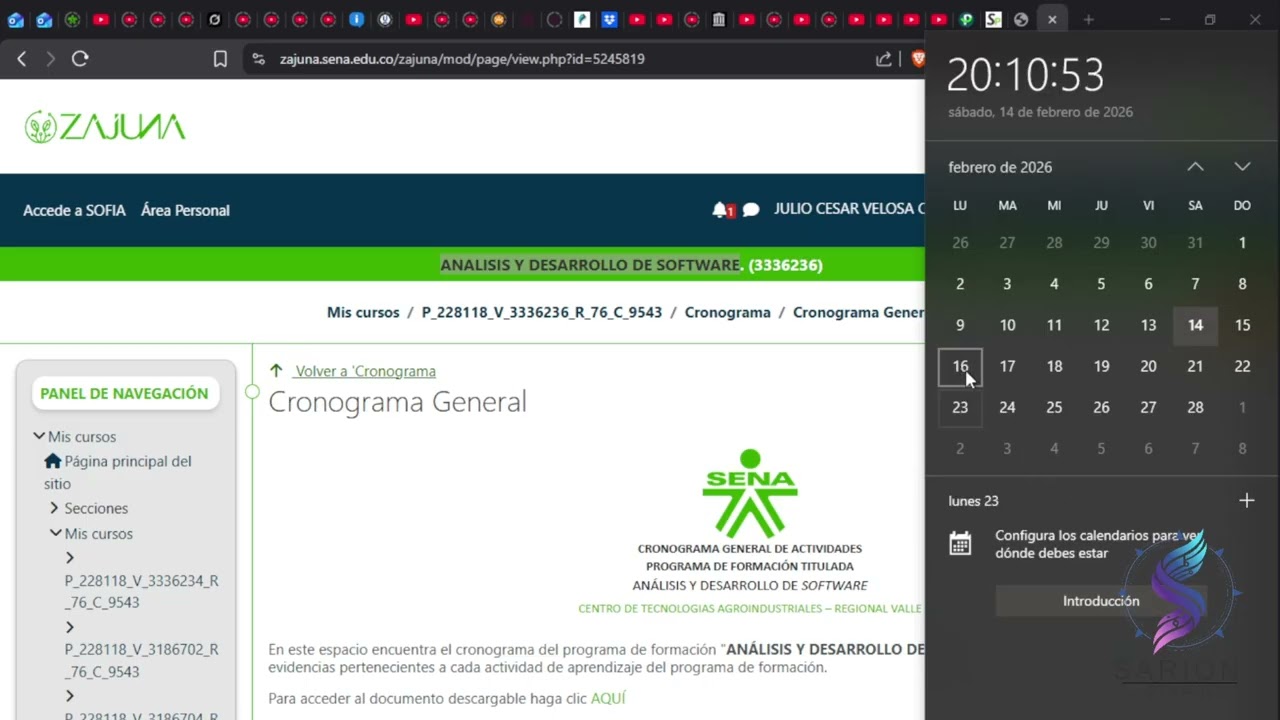Open Accede a SOFIA menu item
The width and height of the screenshot is (1280, 720).
point(74,210)
